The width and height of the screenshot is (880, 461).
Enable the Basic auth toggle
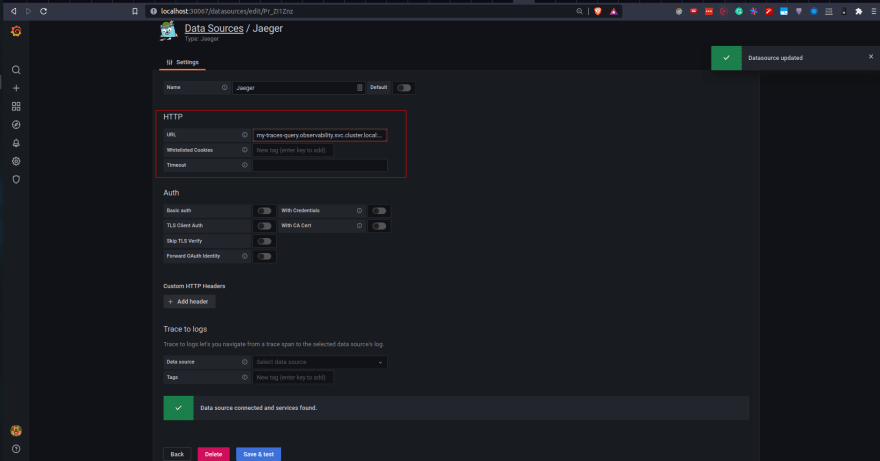[264, 211]
